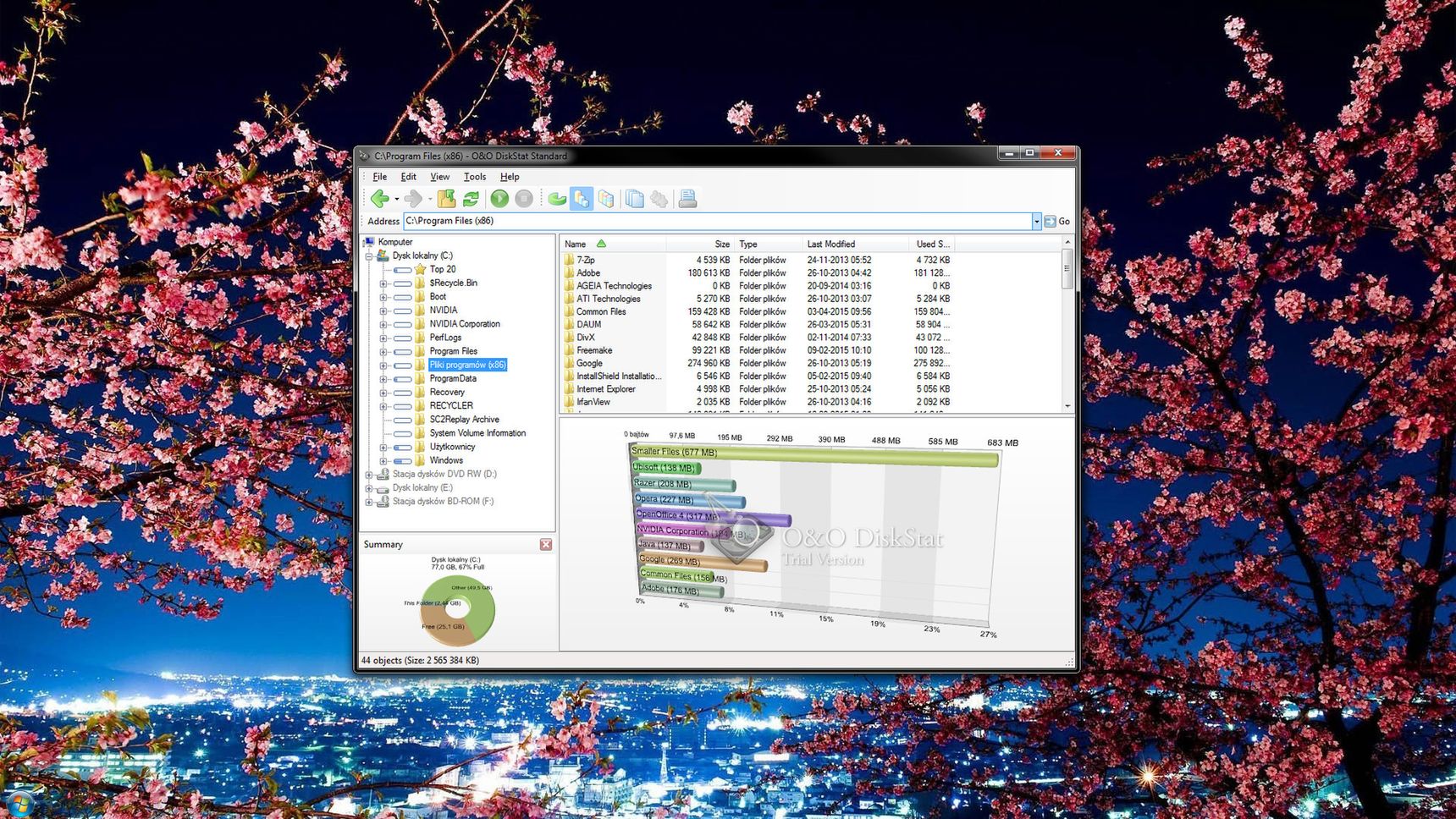
Task: Click the Go button label
Action: (1064, 222)
